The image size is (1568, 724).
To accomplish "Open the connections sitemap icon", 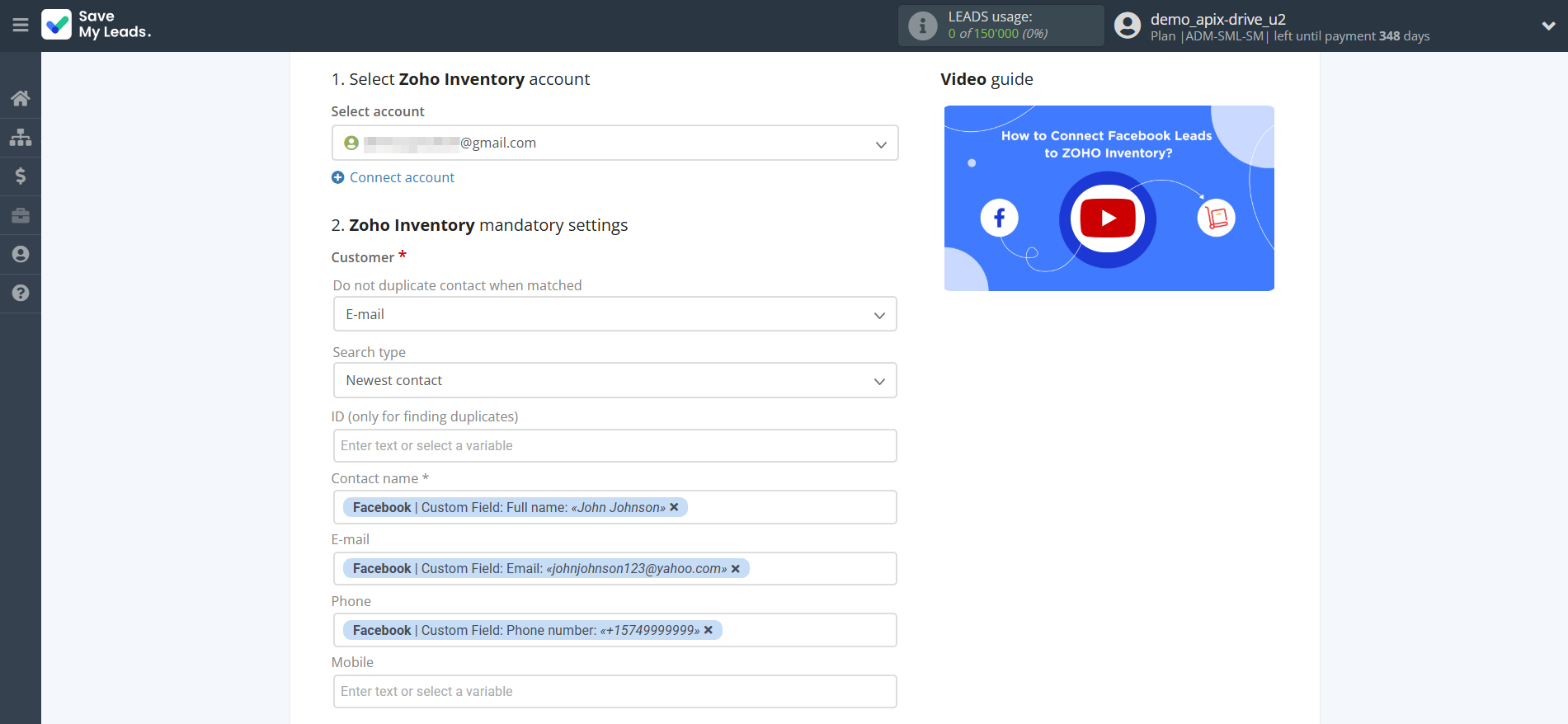I will [x=21, y=138].
